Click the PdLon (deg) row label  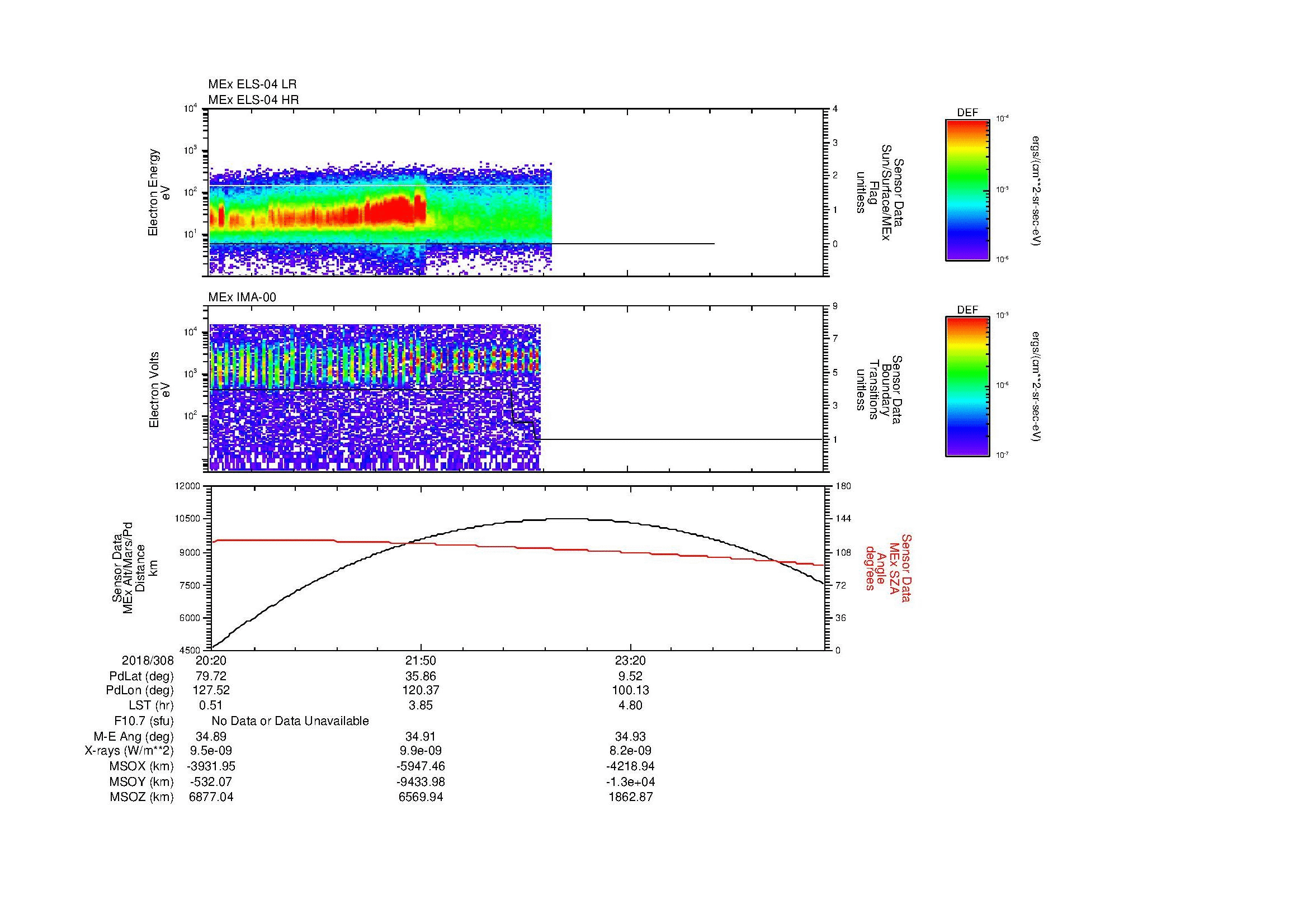tap(140, 690)
